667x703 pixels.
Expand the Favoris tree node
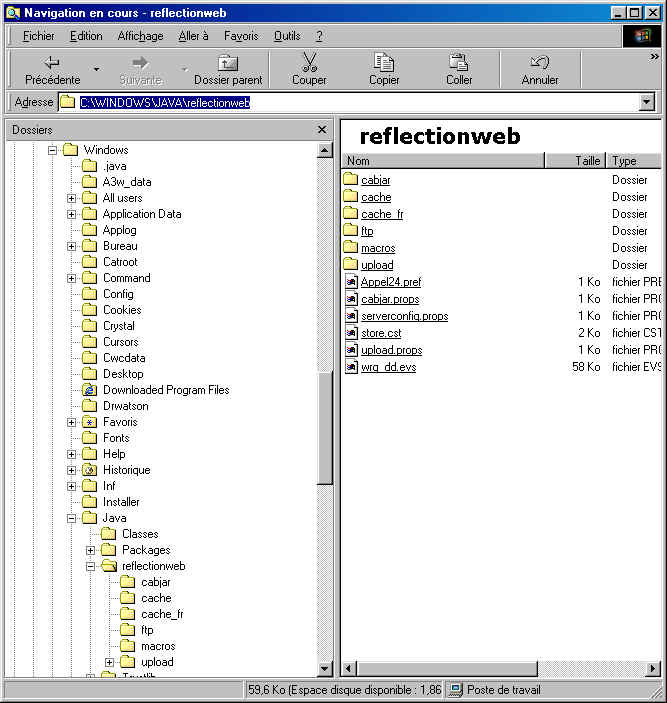[x=71, y=422]
